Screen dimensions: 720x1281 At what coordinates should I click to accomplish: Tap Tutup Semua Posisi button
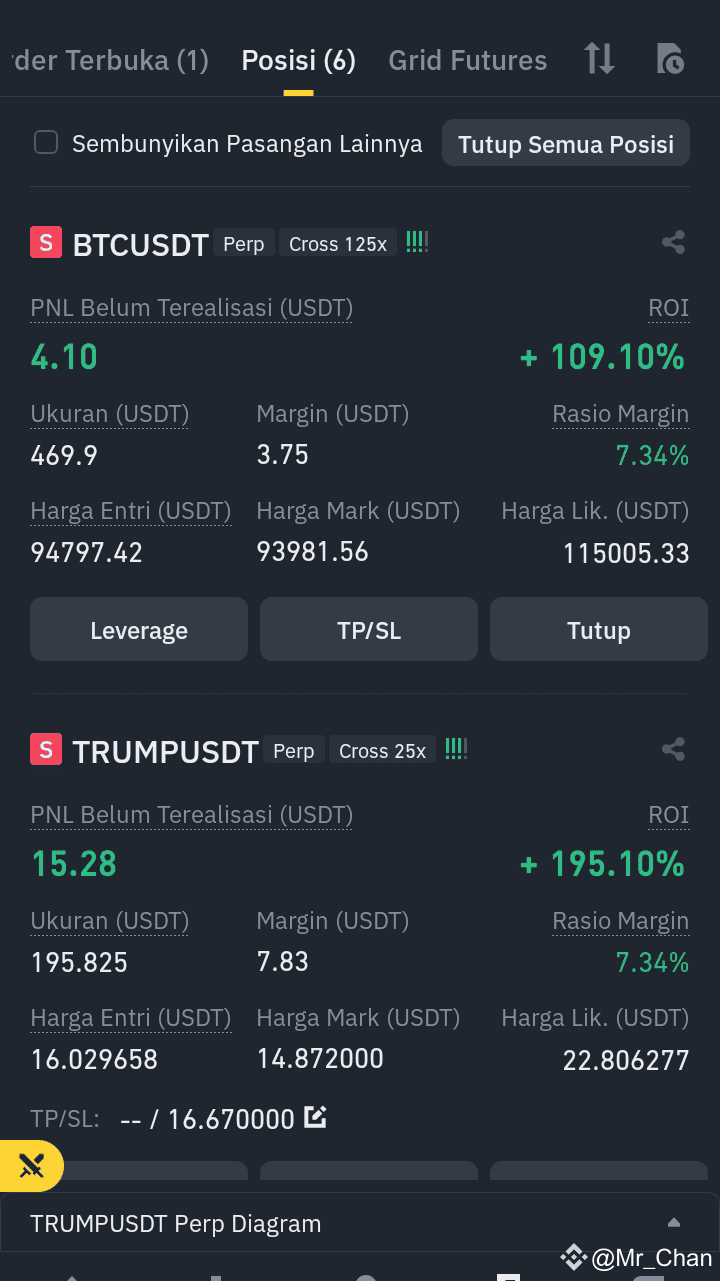click(x=566, y=143)
